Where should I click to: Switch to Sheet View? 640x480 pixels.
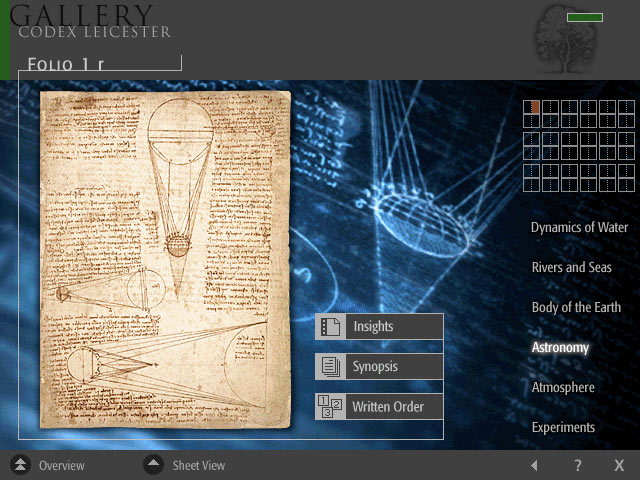pos(184,465)
